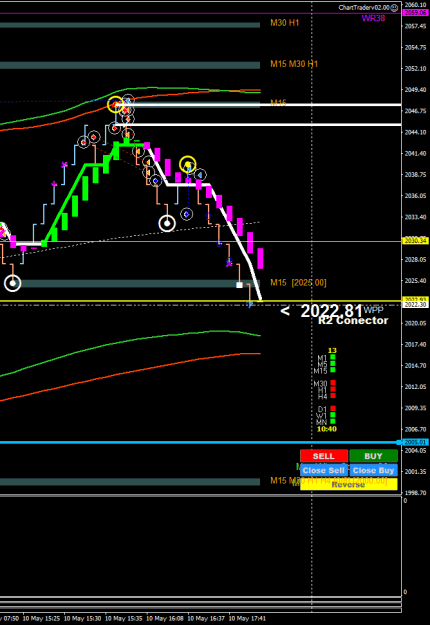The image size is (430, 625).
Task: Select the magenta 2059.06 price tag
Action: (415, 13)
